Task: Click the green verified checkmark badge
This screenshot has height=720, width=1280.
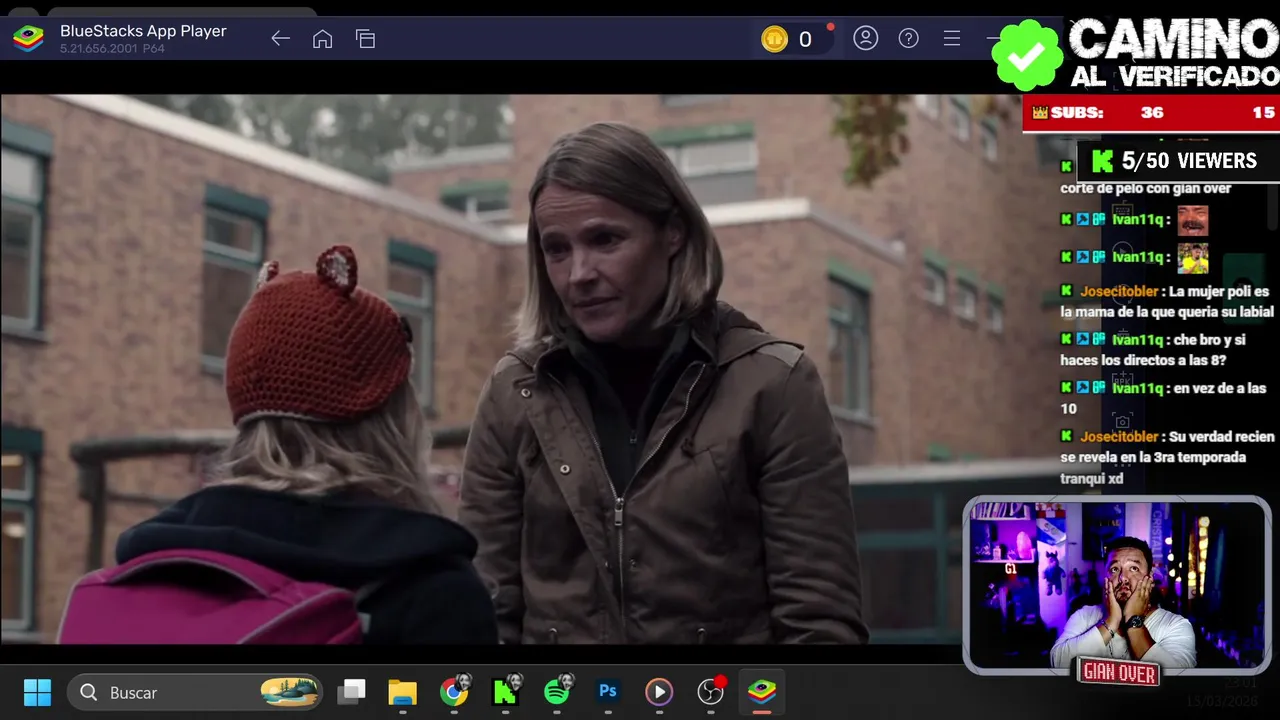Action: (x=1027, y=55)
